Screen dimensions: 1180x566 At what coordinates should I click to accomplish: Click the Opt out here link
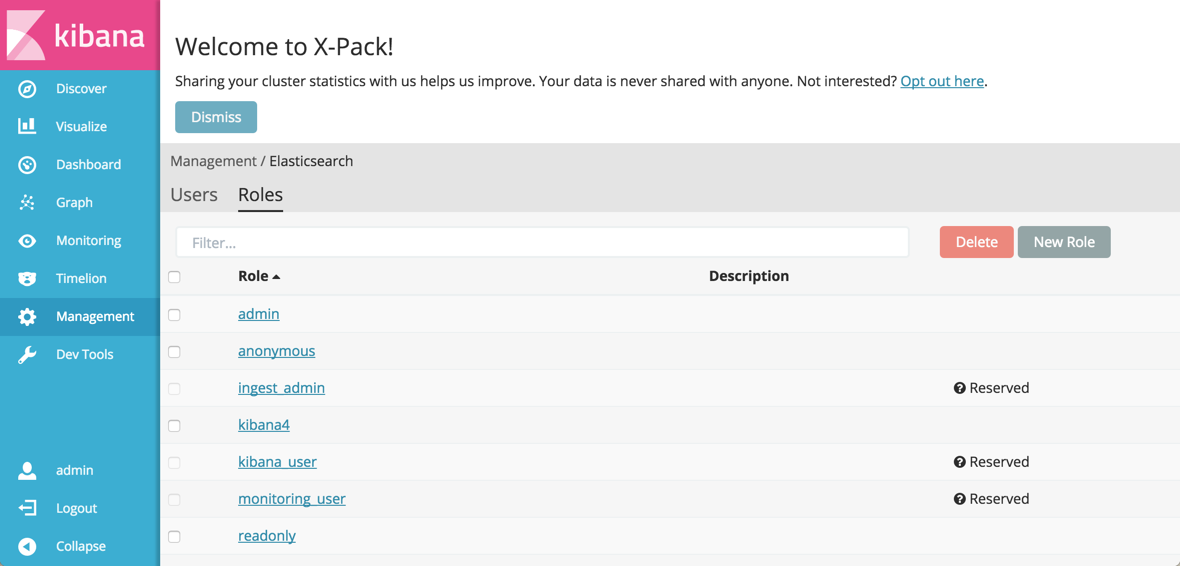(942, 81)
